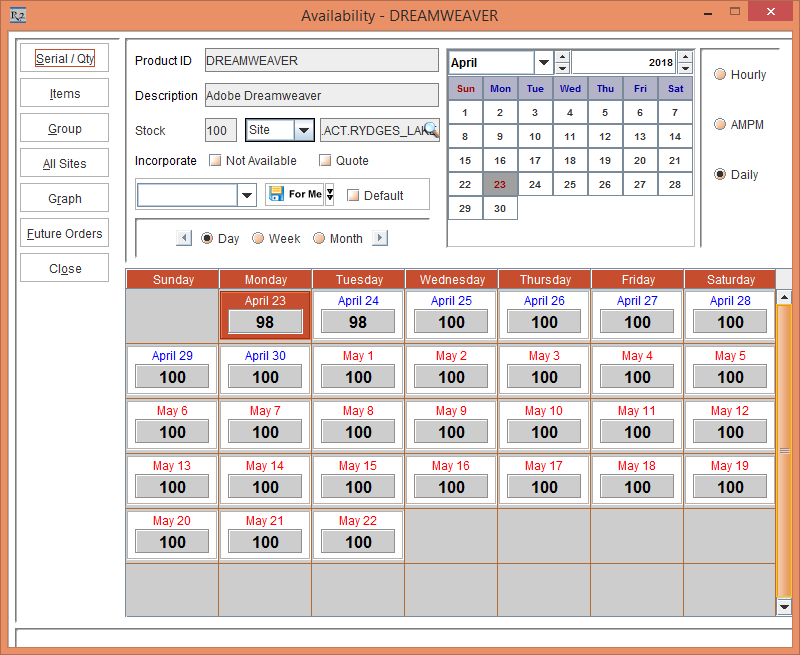Click the vertical scrollbar thumb of grid
The height and width of the screenshot is (655, 800).
tap(784, 450)
